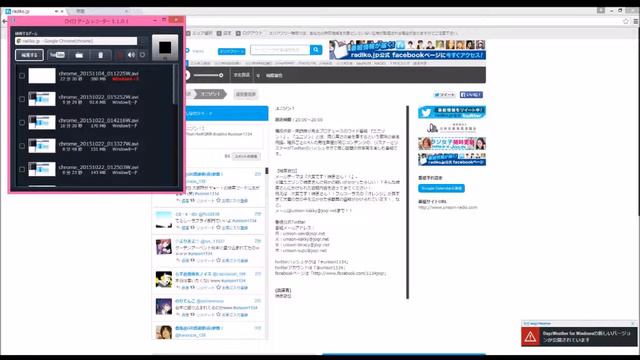The image size is (640, 360).
Task: Click the recorder target field showing radiko.jp Google Chrome
Action: pos(76,41)
